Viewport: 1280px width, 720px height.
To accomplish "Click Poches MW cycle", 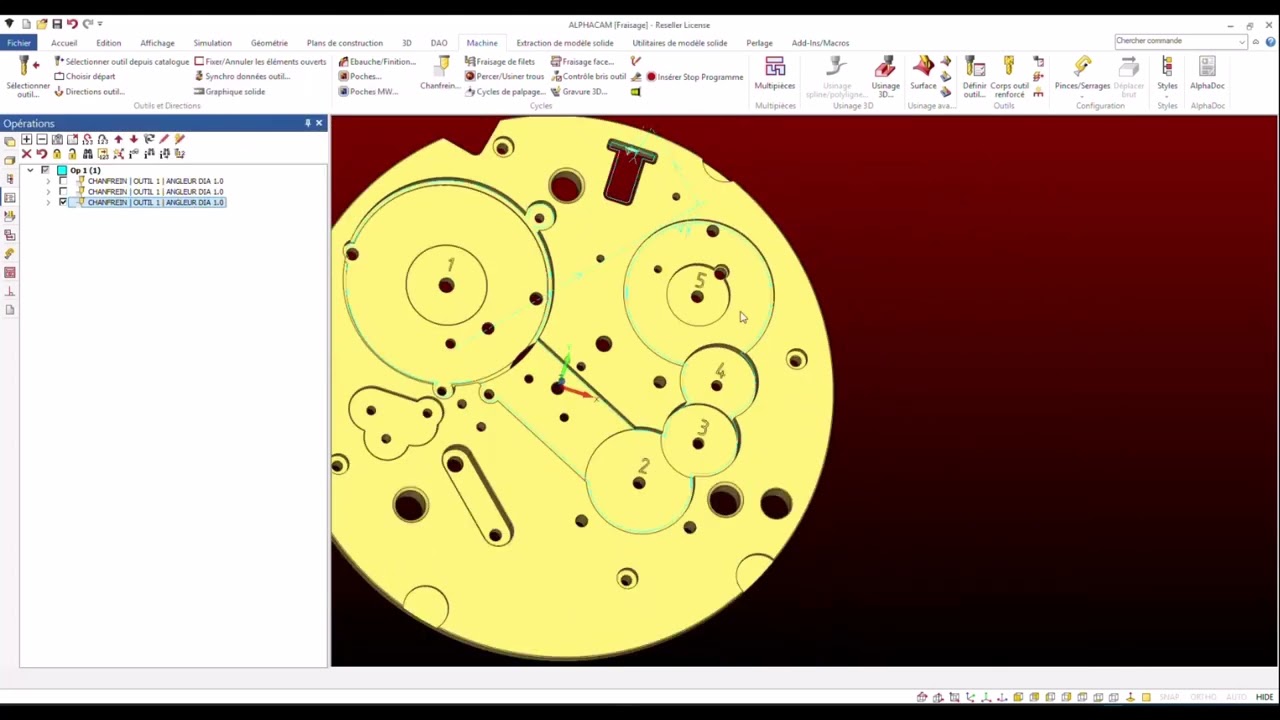I will pos(368,92).
